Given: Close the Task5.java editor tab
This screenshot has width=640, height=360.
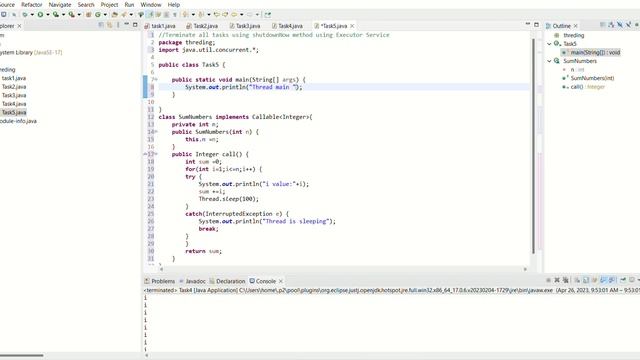Looking at the screenshot, I should 352,26.
